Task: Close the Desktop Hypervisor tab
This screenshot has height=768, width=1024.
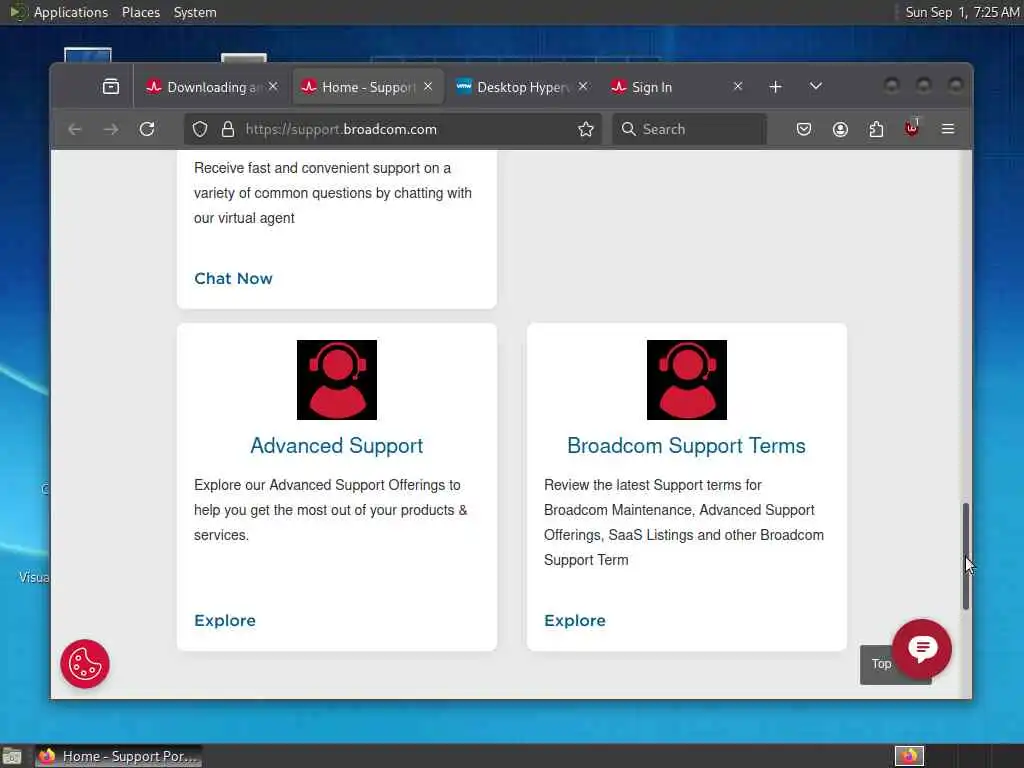Action: pyautogui.click(x=583, y=86)
